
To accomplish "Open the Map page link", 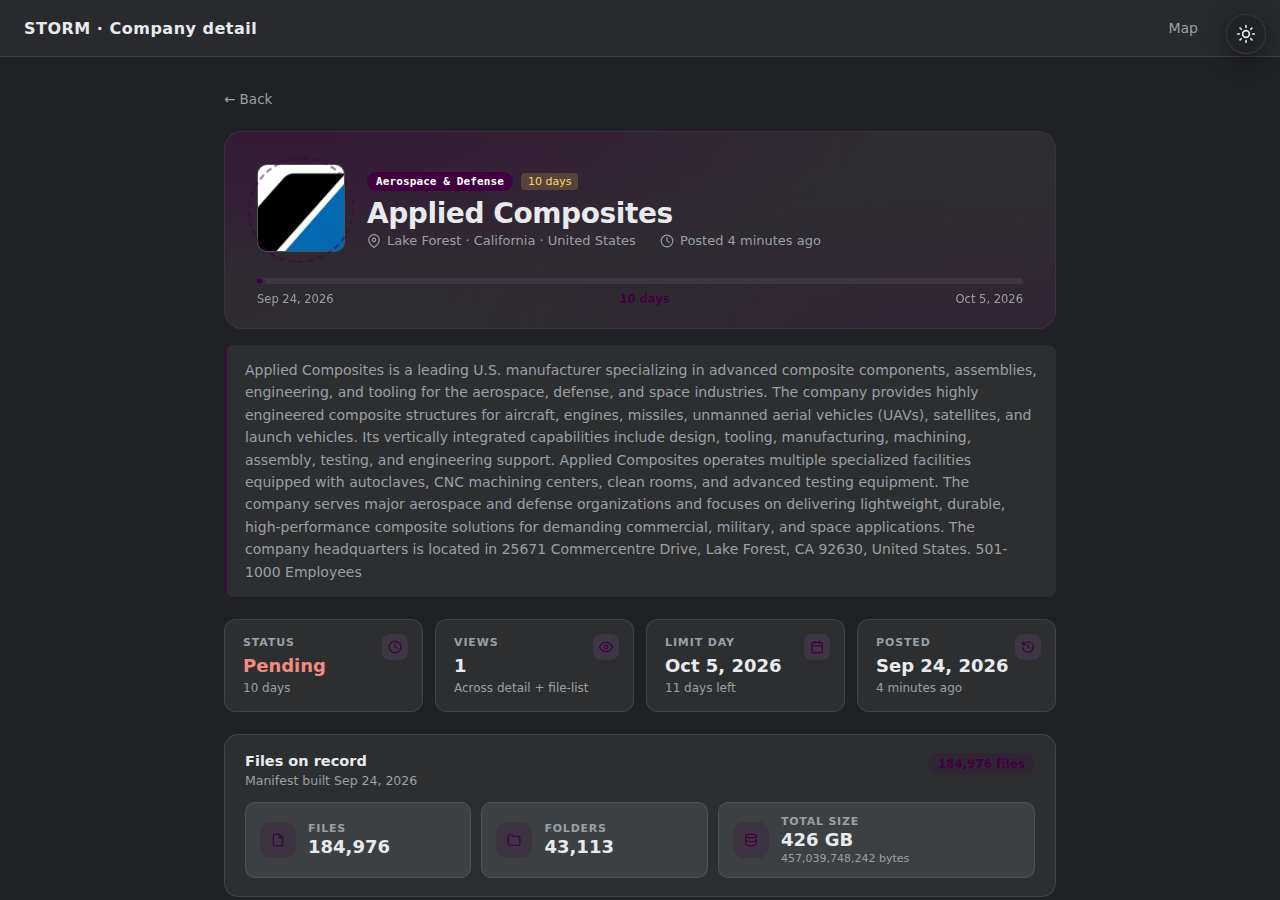I will pyautogui.click(x=1183, y=28).
